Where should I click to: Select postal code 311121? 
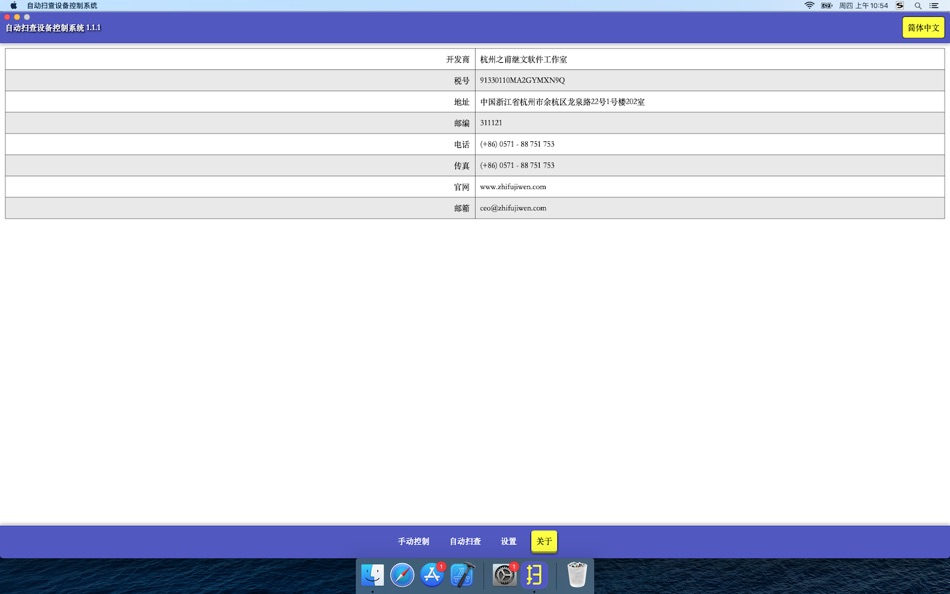[491, 122]
